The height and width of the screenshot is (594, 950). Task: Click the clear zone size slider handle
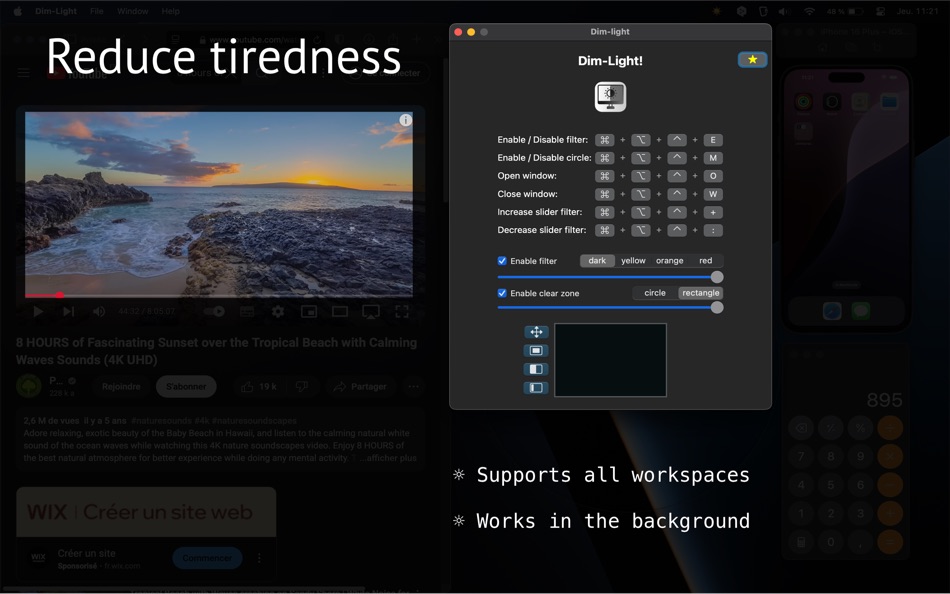click(x=717, y=307)
